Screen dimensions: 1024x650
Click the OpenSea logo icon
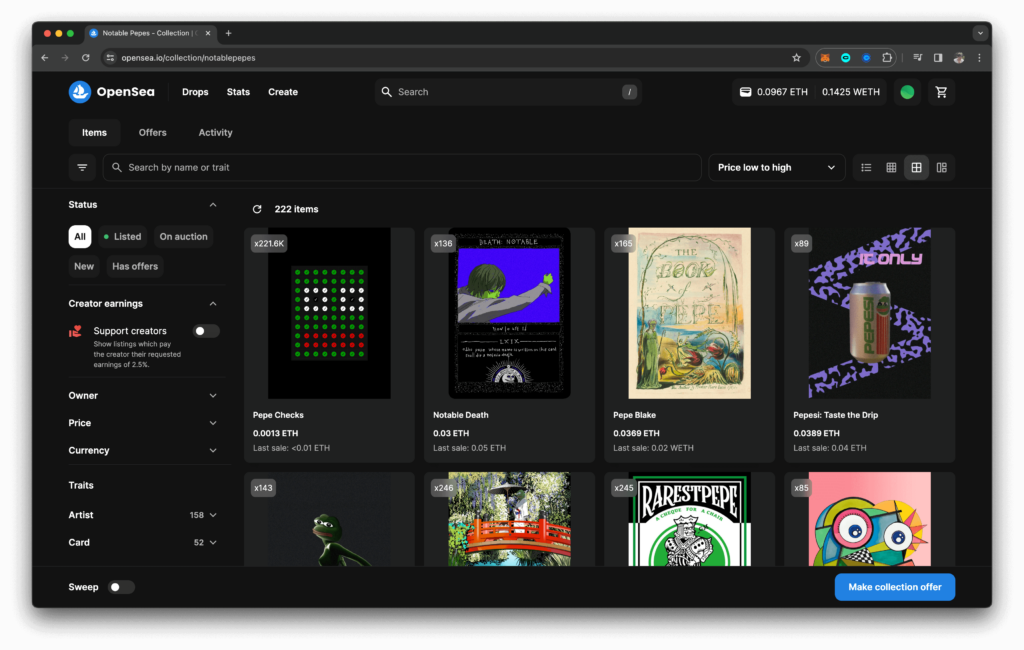coord(80,92)
